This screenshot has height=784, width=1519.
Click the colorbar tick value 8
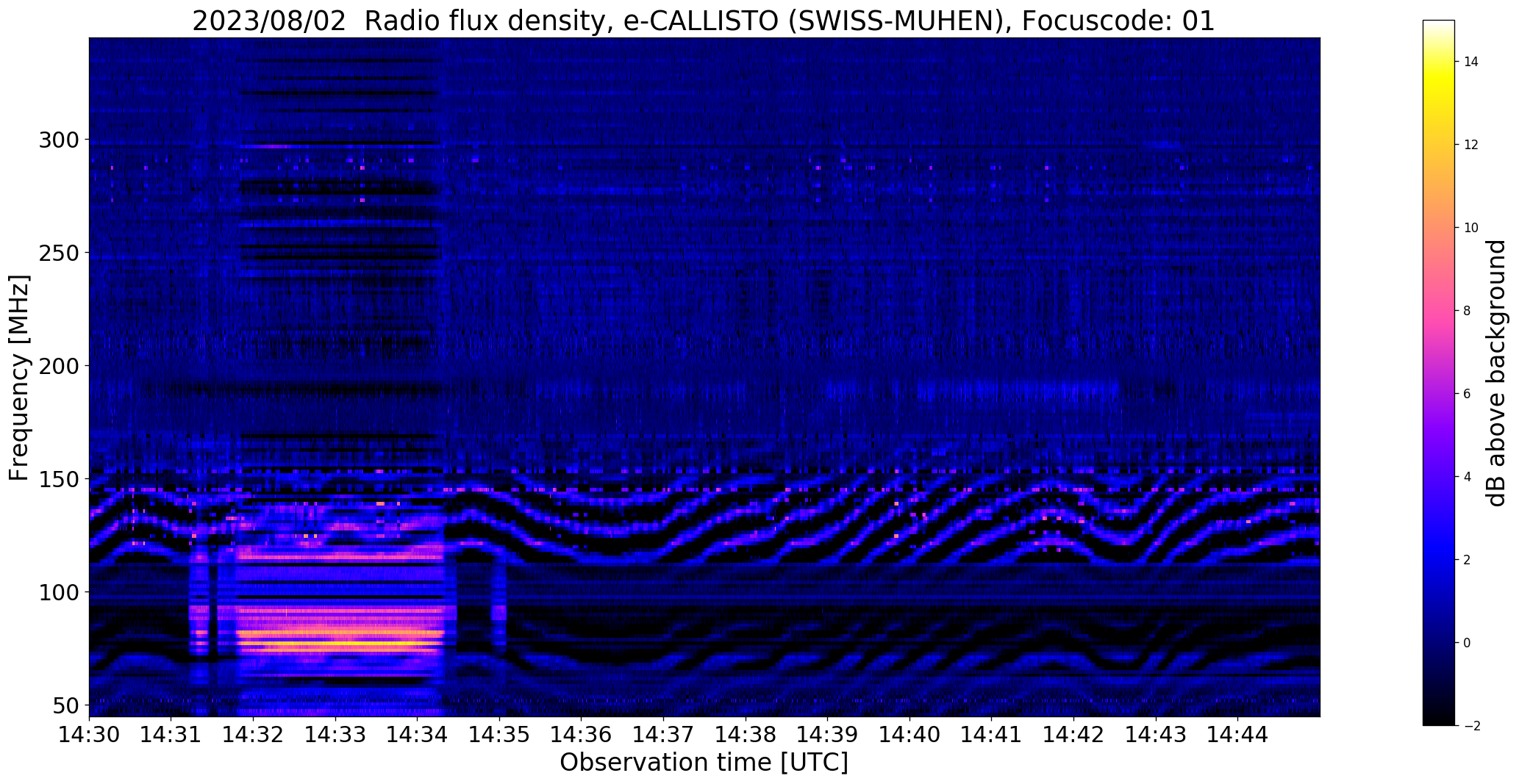pos(1468,311)
